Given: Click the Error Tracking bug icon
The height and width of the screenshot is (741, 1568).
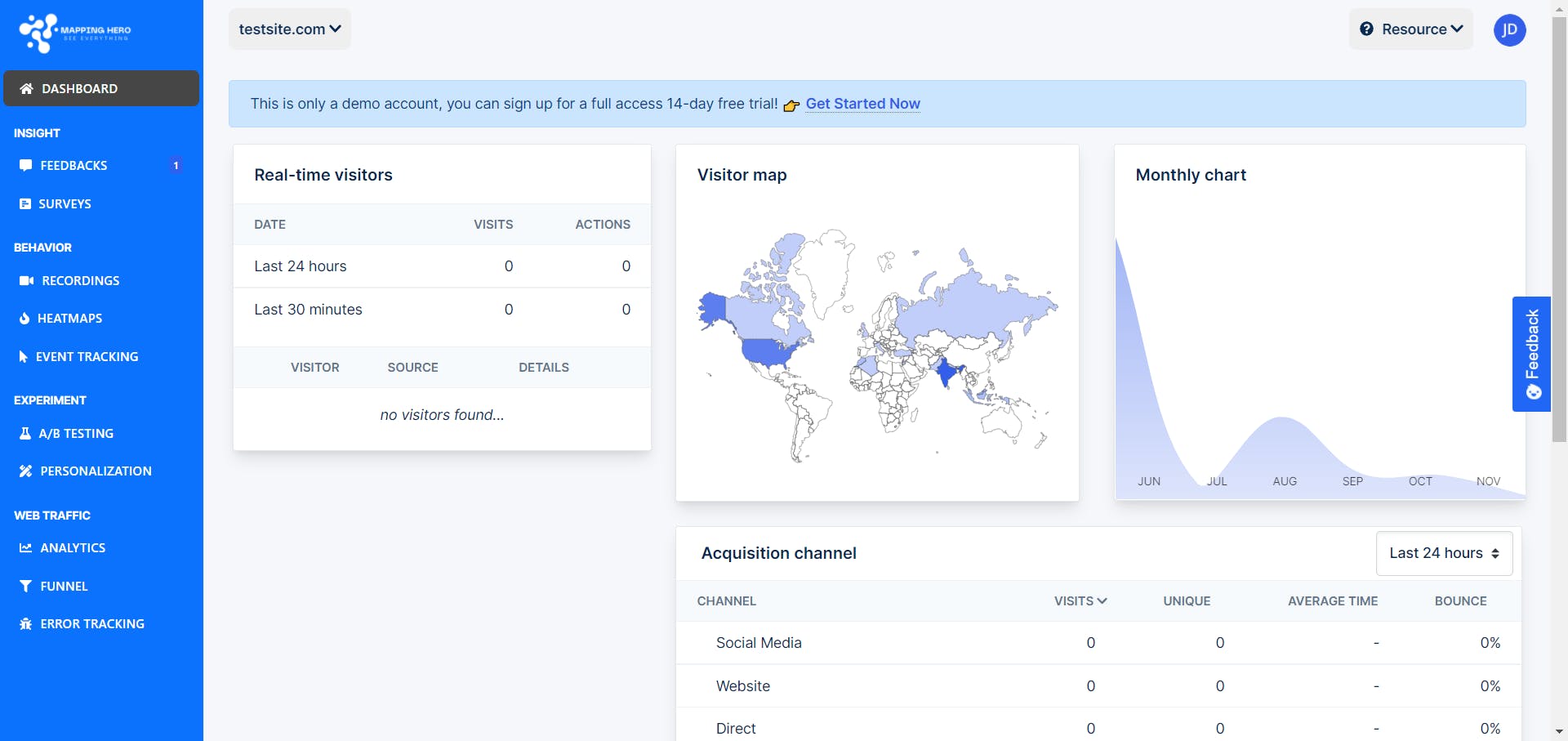Looking at the screenshot, I should [x=25, y=623].
